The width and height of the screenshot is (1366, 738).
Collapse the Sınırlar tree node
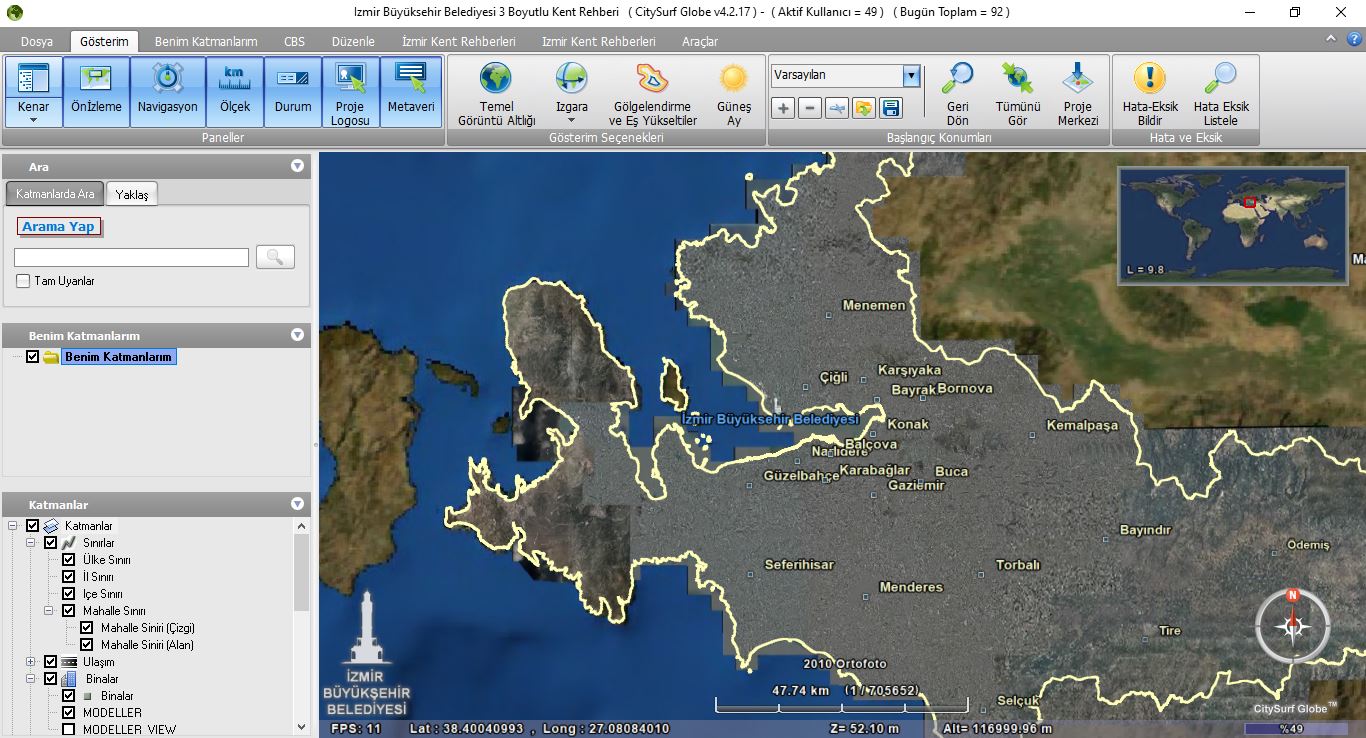(x=31, y=543)
